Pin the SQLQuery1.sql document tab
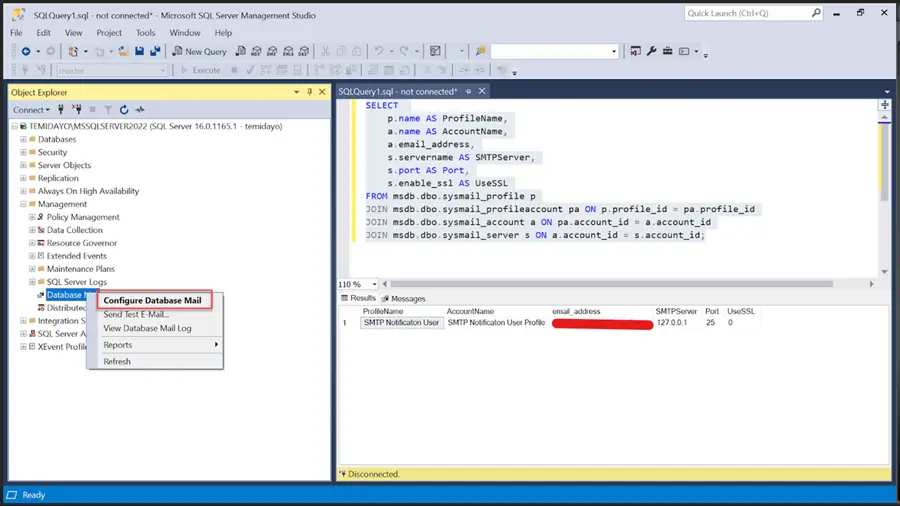 pos(468,91)
